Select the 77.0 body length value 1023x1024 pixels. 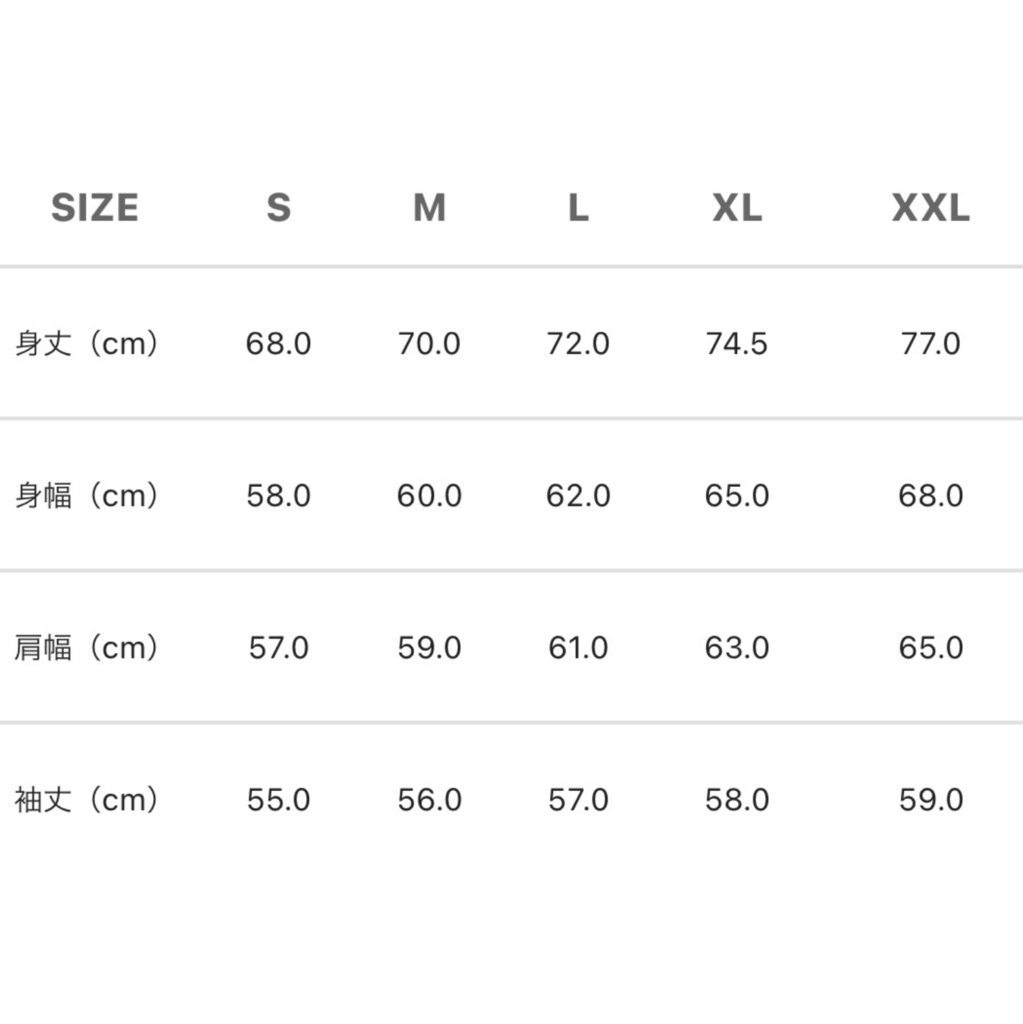pos(930,344)
